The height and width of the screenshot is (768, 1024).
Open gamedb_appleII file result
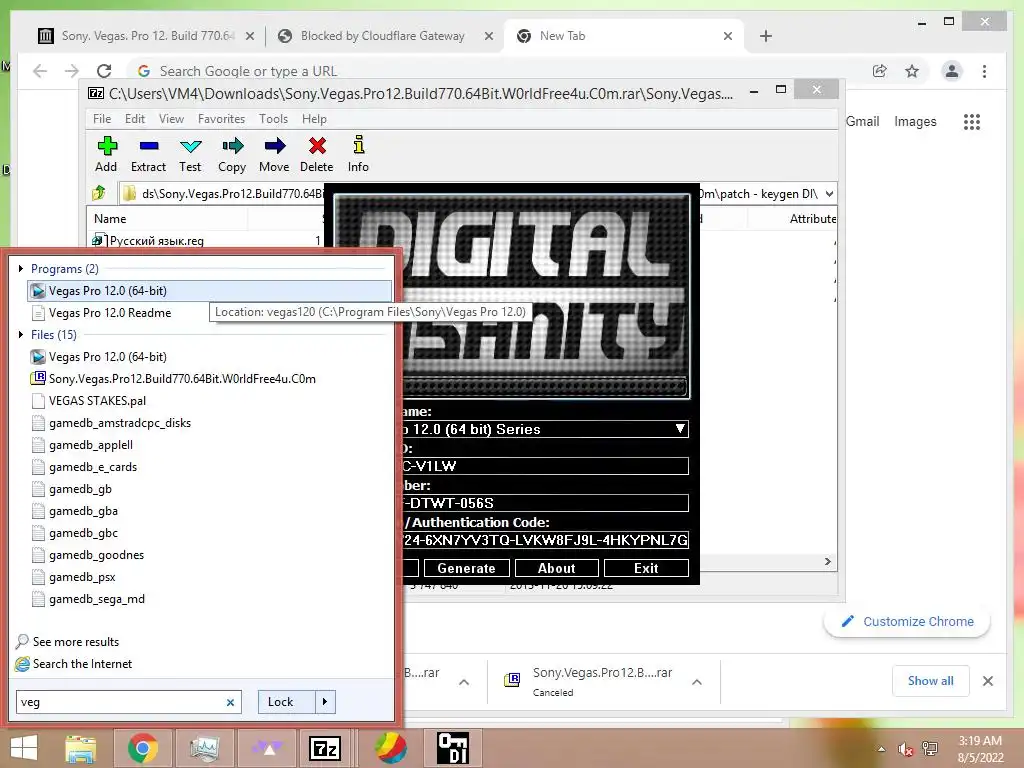coord(91,445)
